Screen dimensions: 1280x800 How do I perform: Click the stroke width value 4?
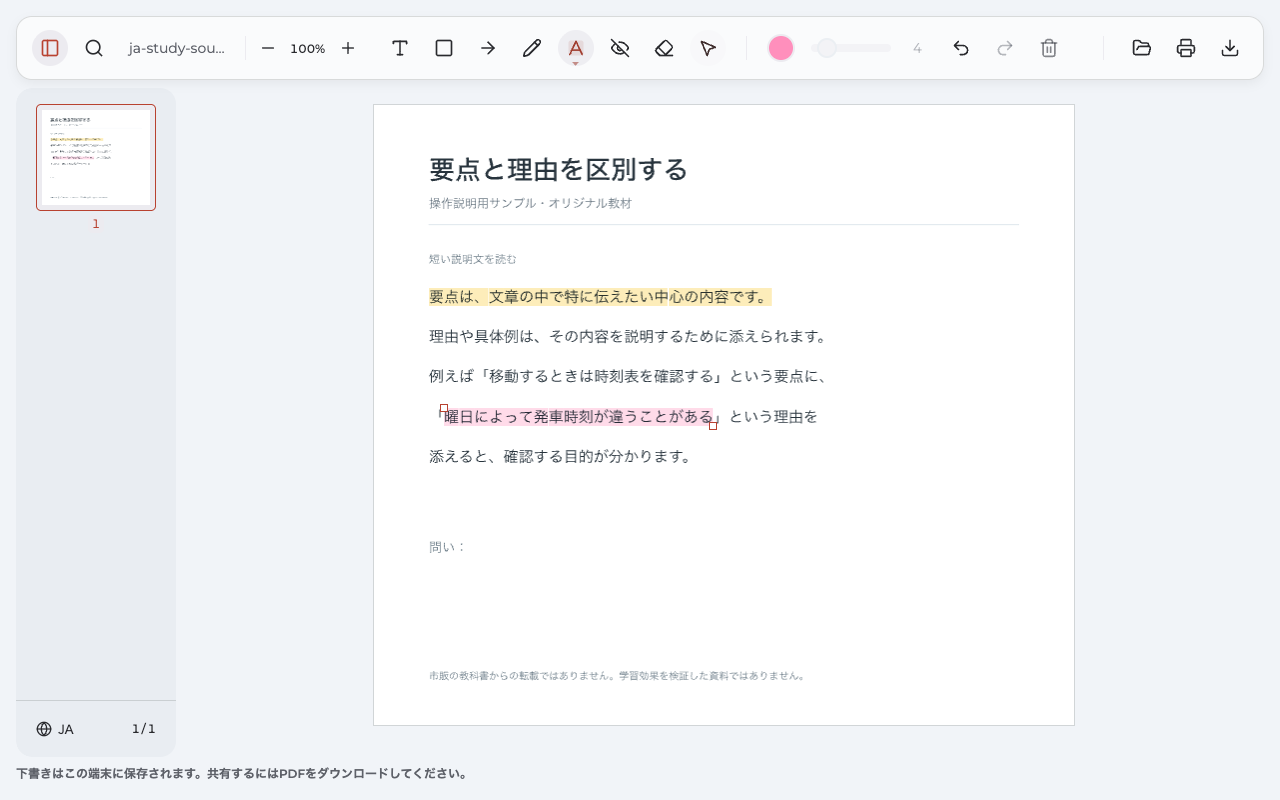(917, 48)
